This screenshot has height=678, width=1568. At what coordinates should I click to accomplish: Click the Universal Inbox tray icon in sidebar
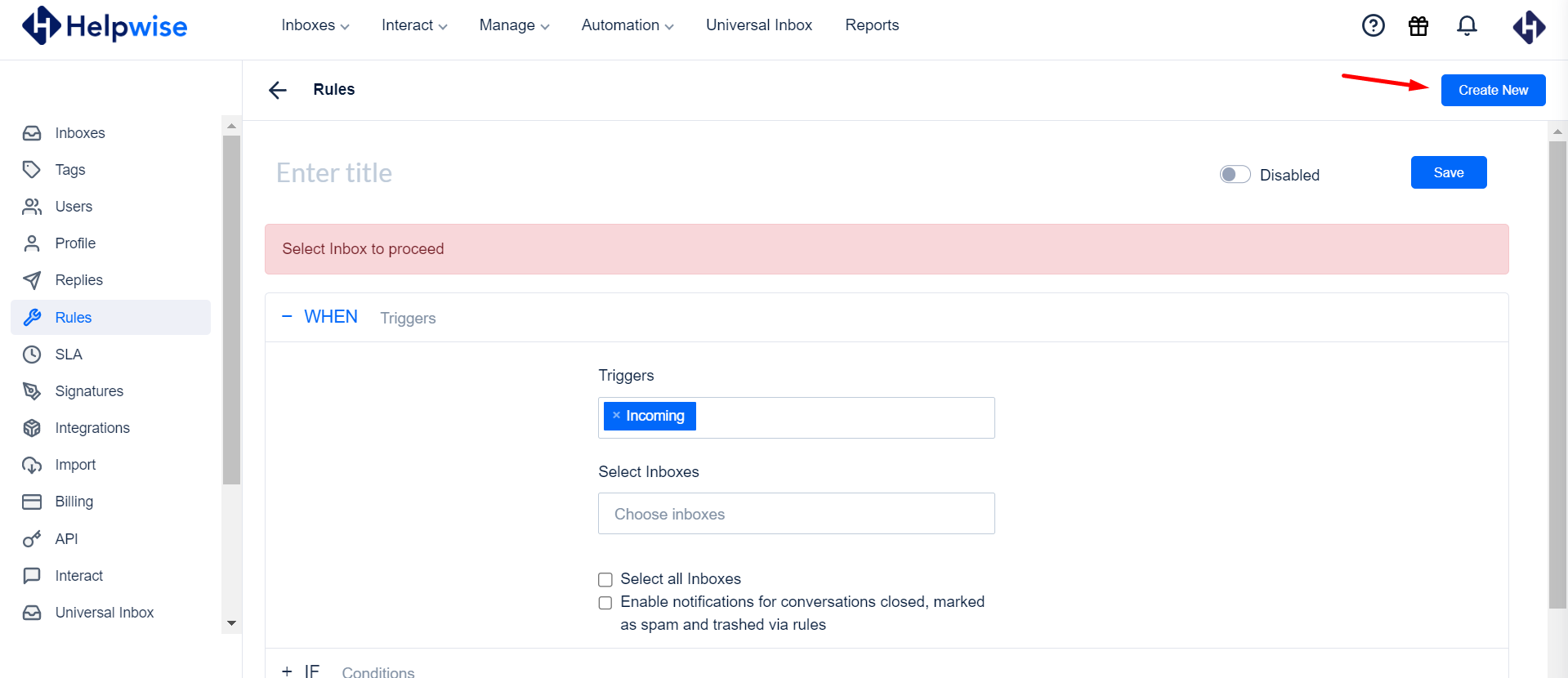point(32,613)
